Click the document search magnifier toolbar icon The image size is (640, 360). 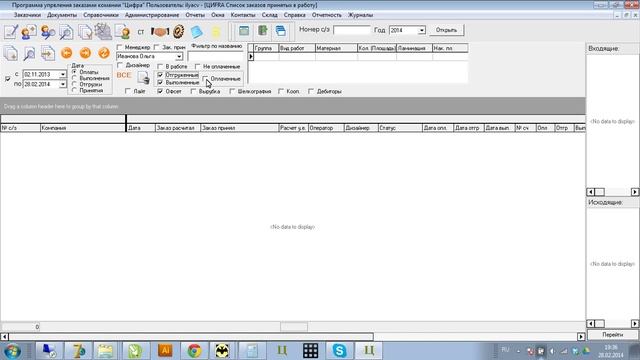pyautogui.click(x=66, y=32)
